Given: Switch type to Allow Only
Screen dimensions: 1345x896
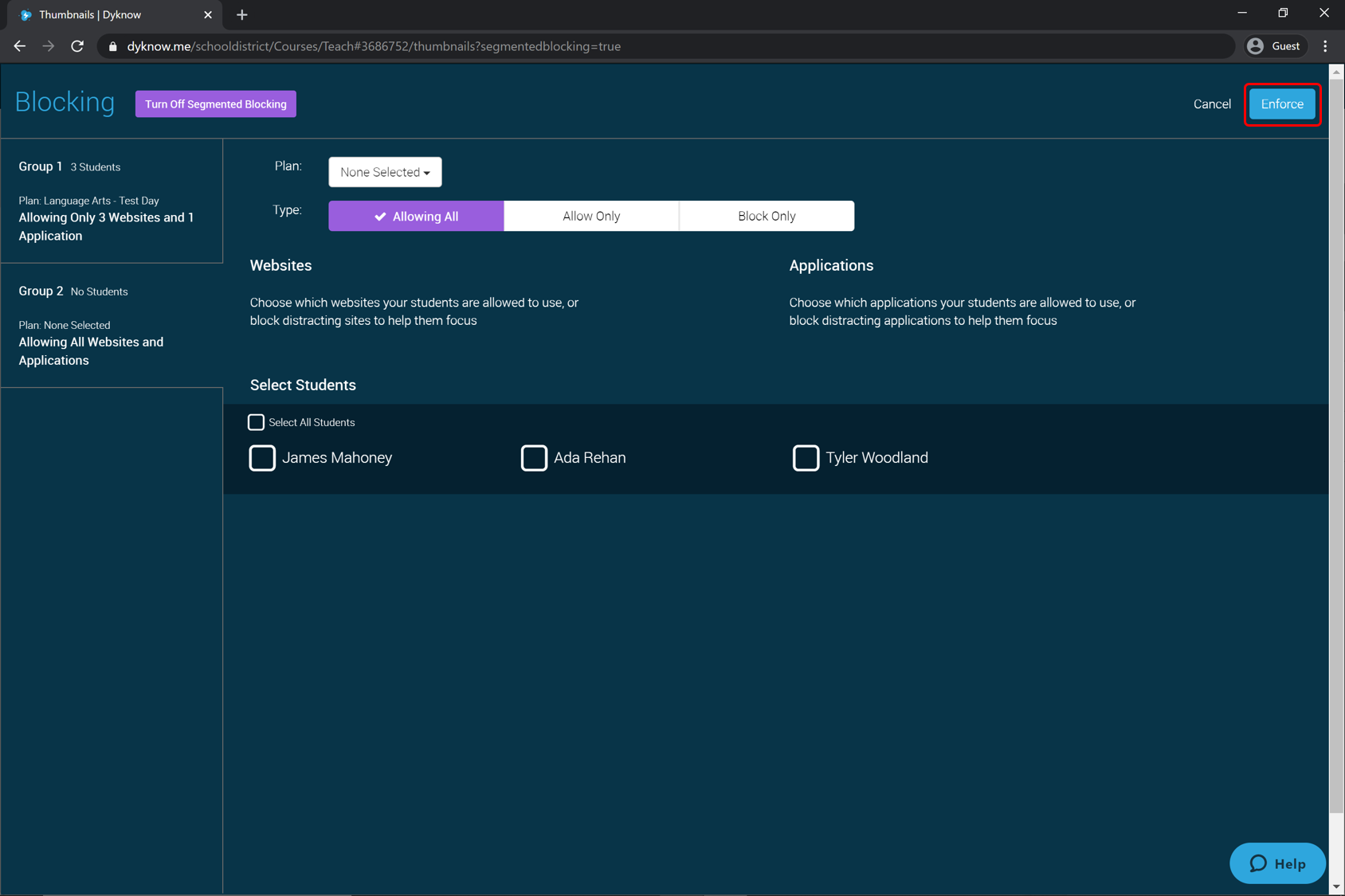Looking at the screenshot, I should click(591, 216).
